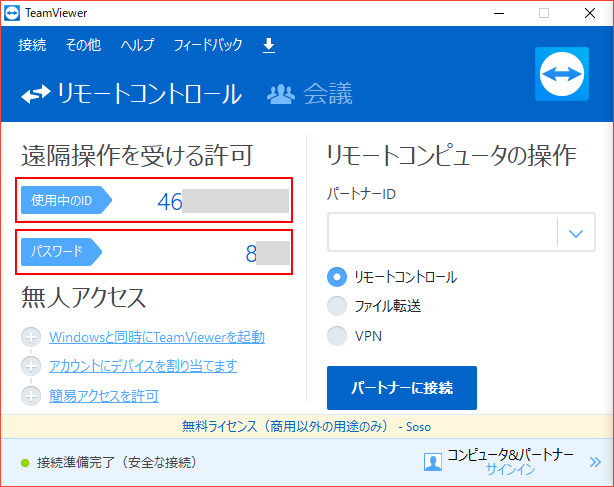This screenshot has height=487, width=614.
Task: Click the パスワード blue label
Action: pos(61,252)
